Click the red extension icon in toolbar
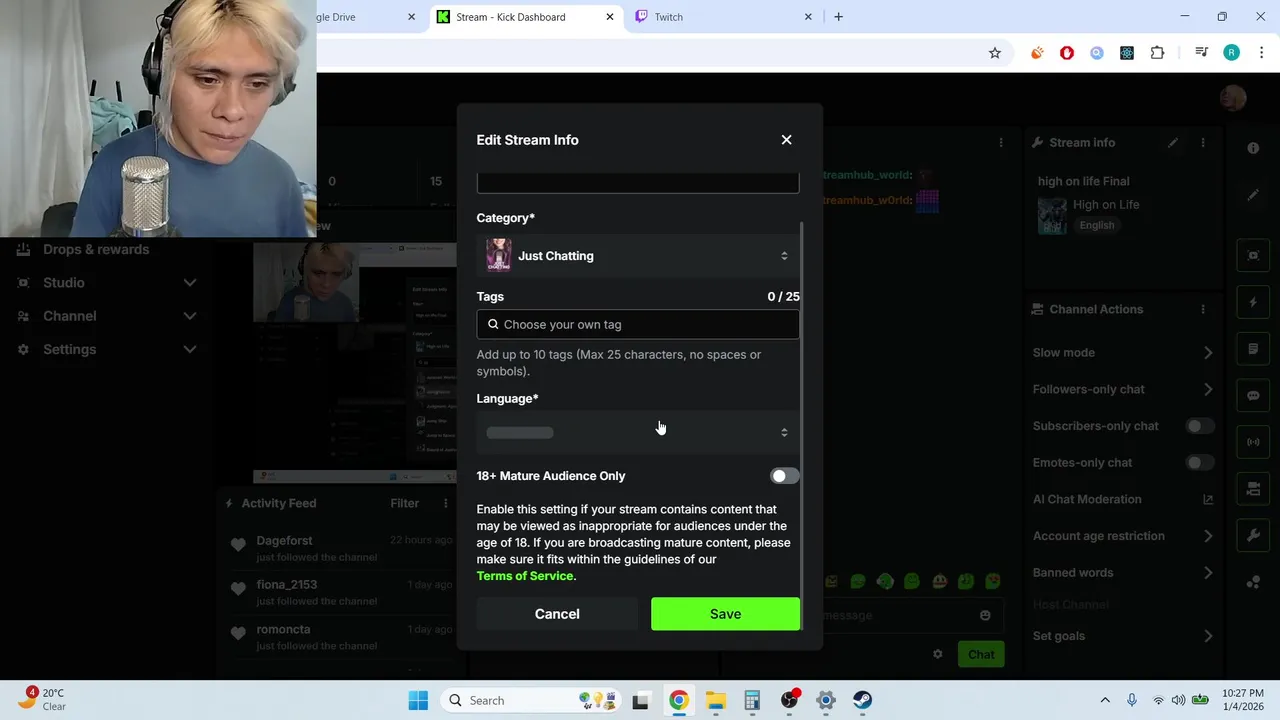The width and height of the screenshot is (1280, 720). point(1067,53)
